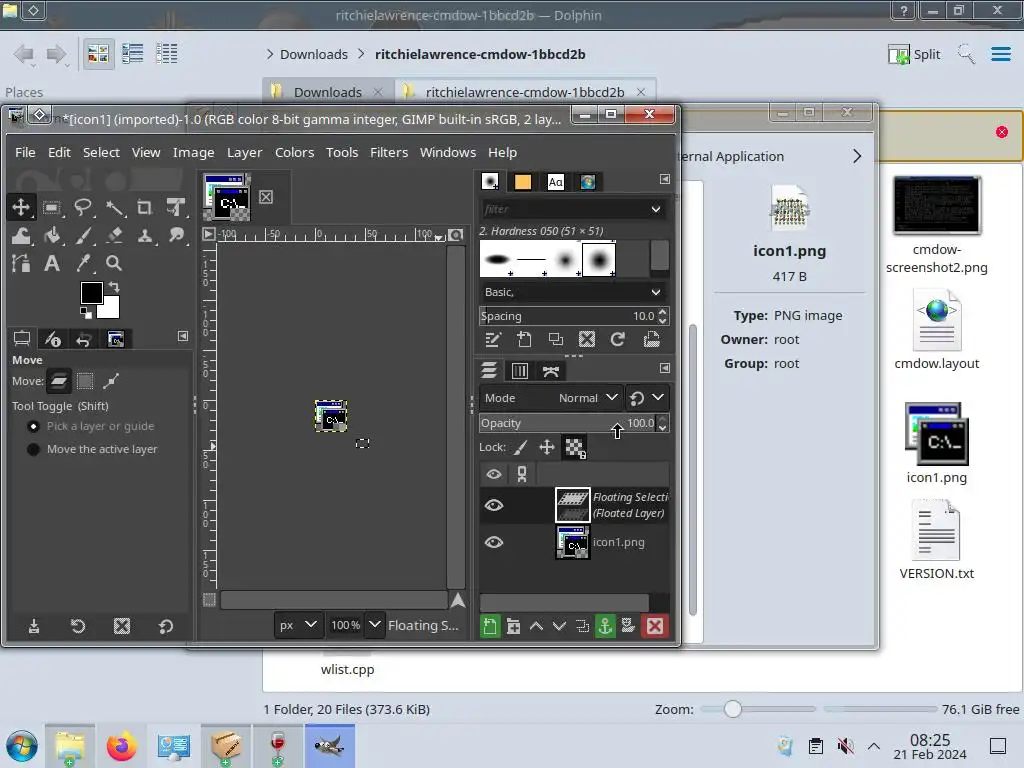Image resolution: width=1024 pixels, height=768 pixels.
Task: Open brushes dock tab menu arrow
Action: coord(664,179)
